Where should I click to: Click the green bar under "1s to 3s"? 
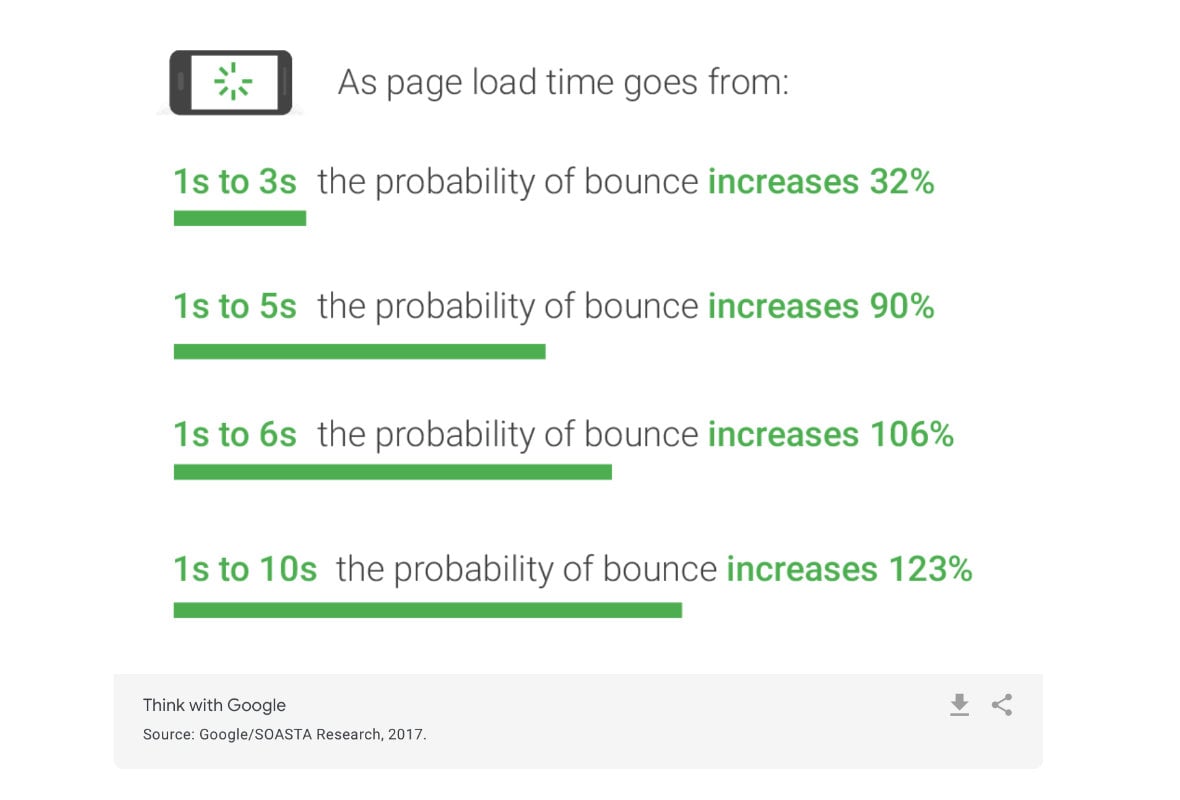pyautogui.click(x=239, y=218)
